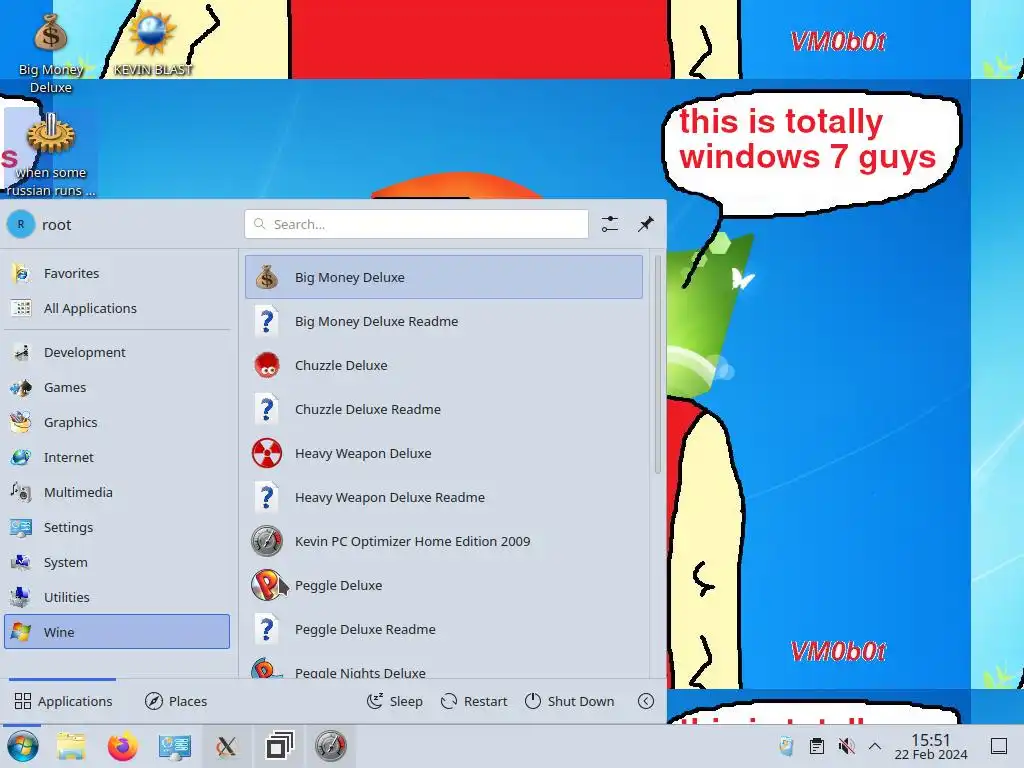Open Peggle Deluxe Readme entry

[443, 630]
